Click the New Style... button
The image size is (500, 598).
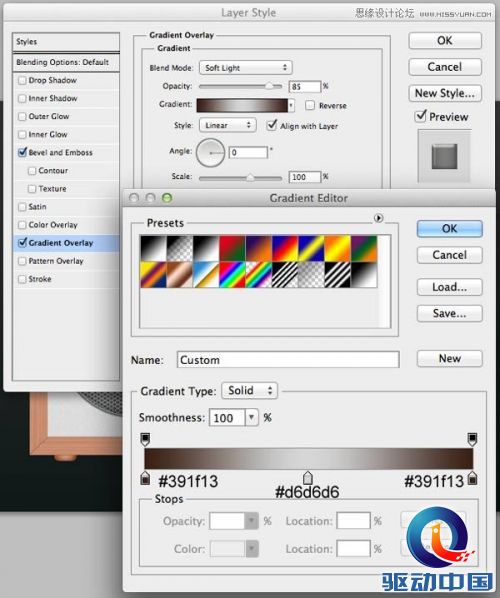point(445,93)
